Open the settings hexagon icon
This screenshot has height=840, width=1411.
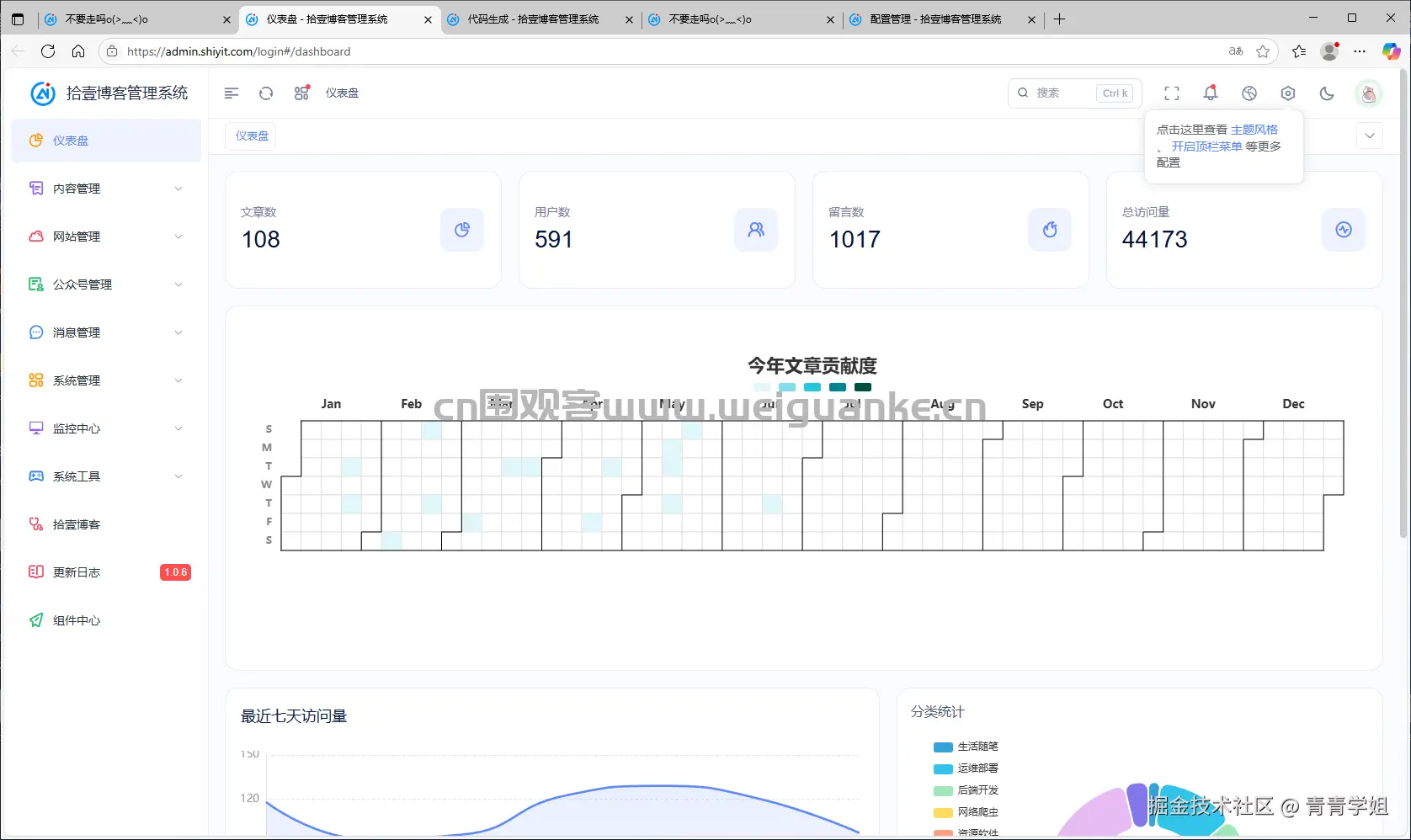1288,93
